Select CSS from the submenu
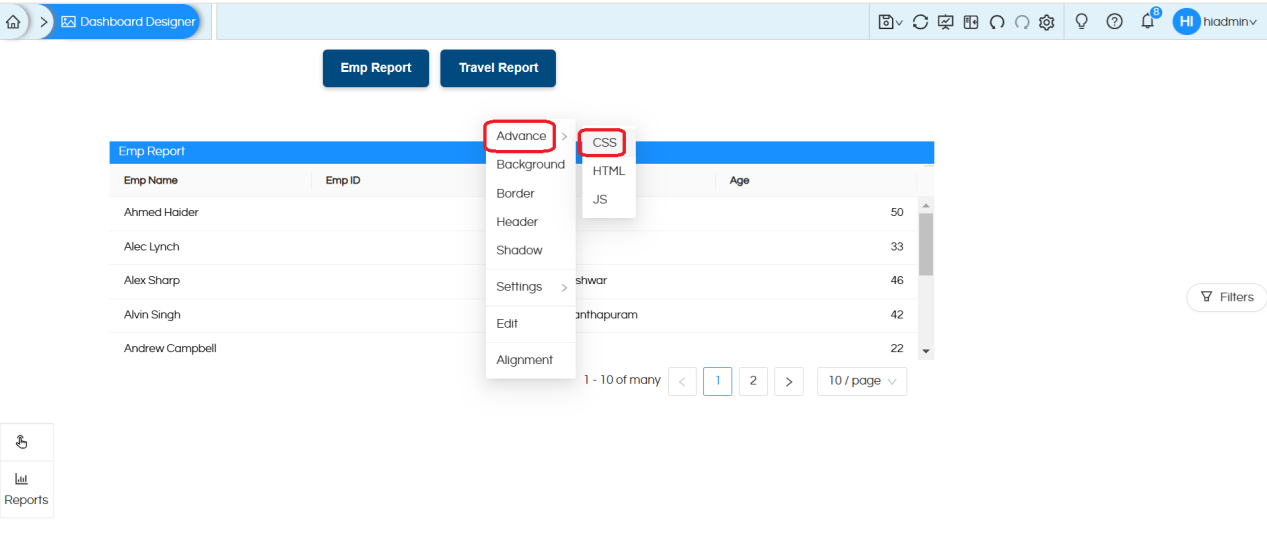This screenshot has width=1267, height=545. click(604, 143)
